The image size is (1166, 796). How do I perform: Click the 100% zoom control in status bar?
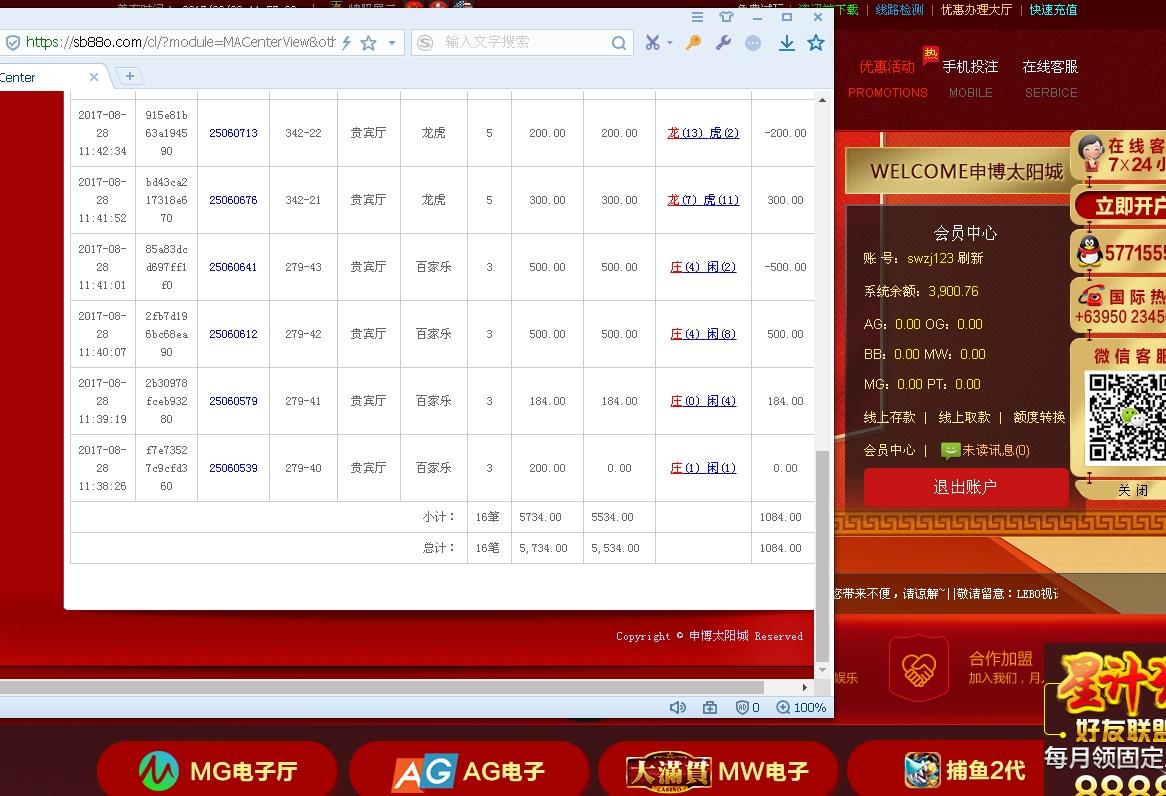[799, 706]
